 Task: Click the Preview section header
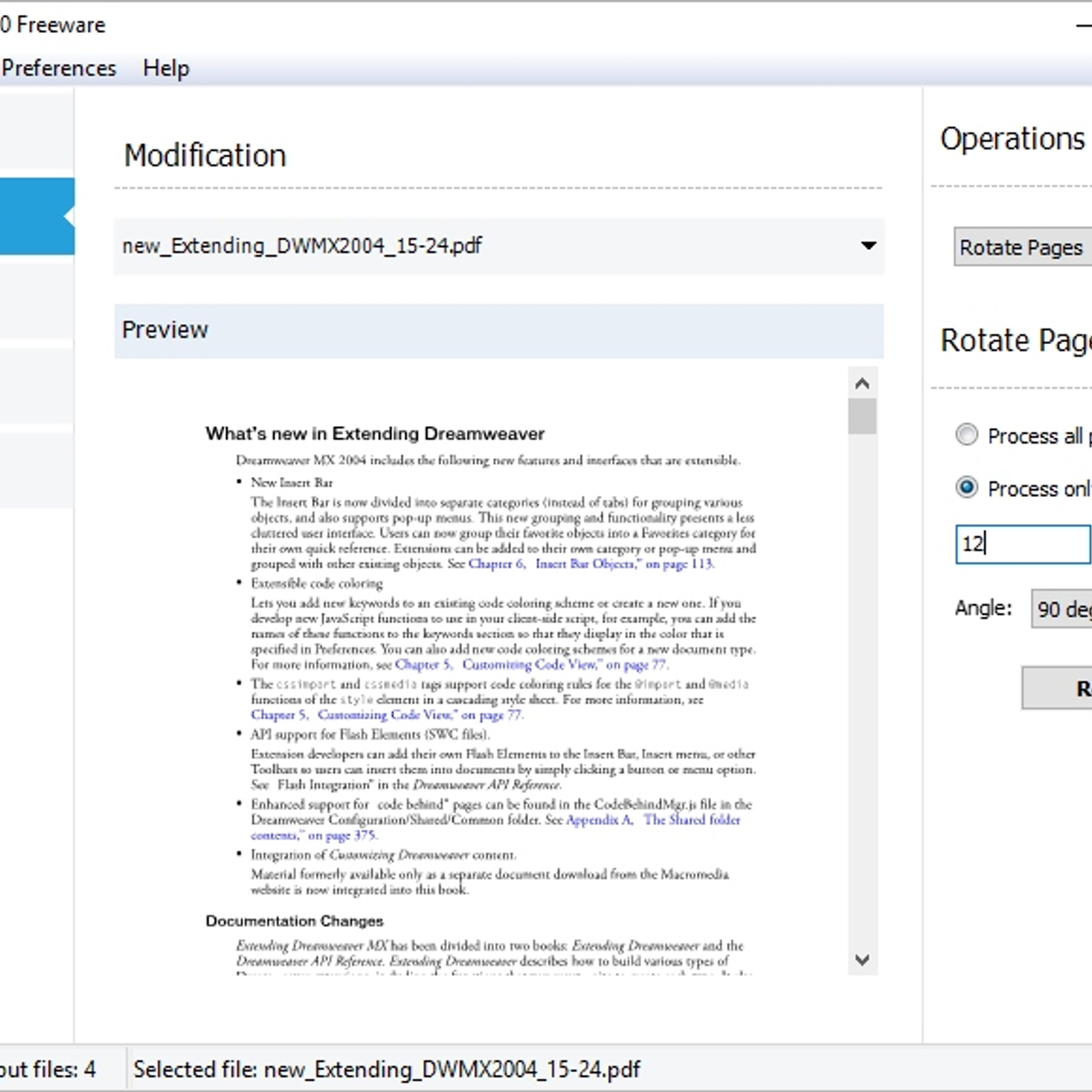pos(499,331)
